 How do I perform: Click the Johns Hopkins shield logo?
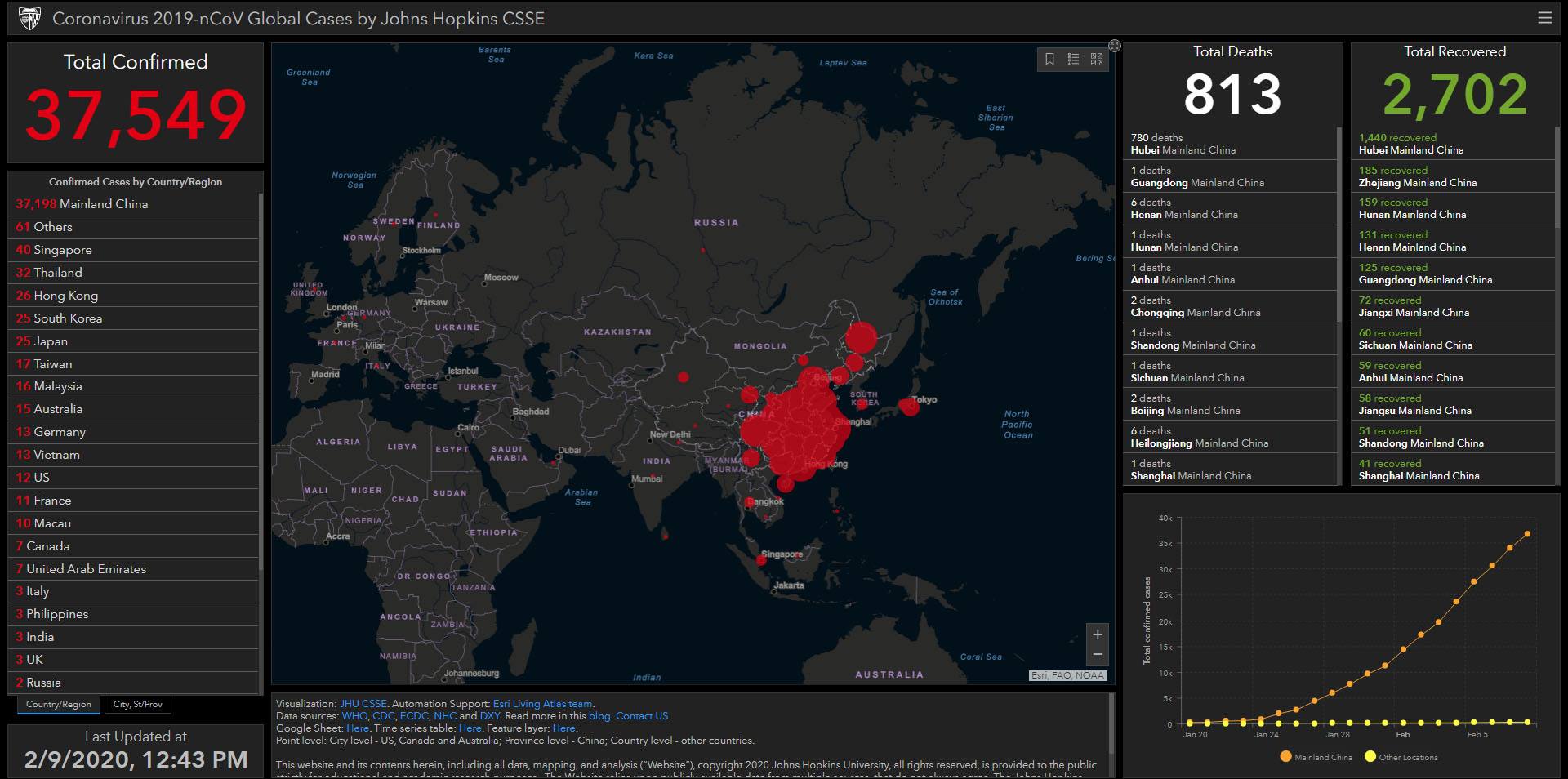pyautogui.click(x=29, y=18)
